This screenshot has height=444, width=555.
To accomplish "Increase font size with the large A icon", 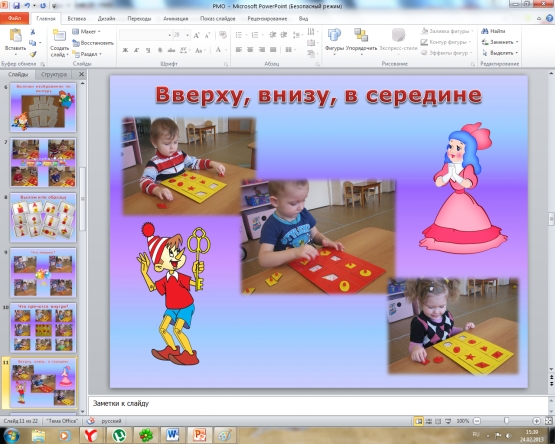I will [197, 35].
